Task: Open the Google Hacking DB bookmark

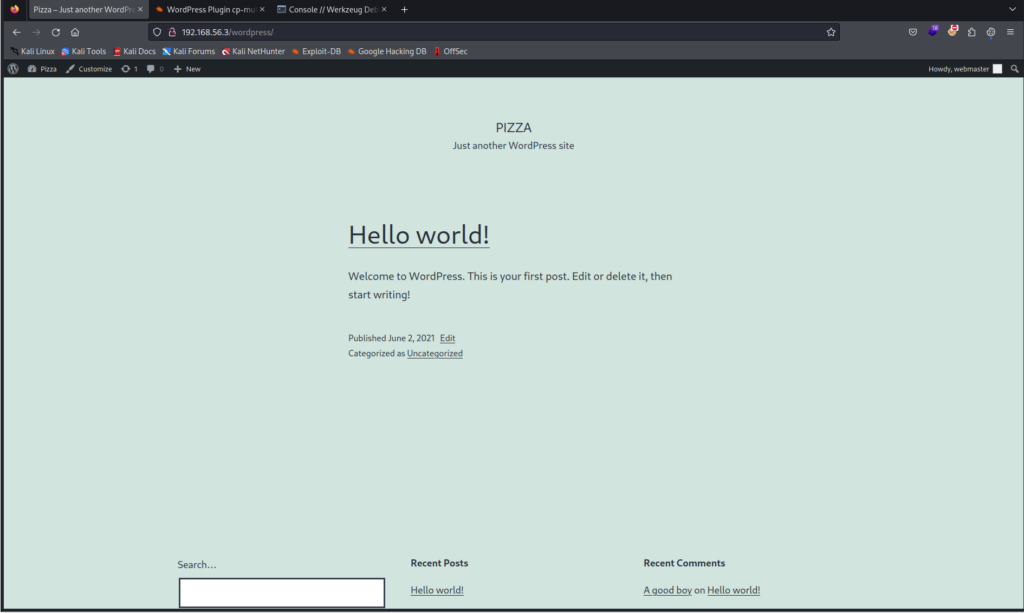Action: pos(387,51)
